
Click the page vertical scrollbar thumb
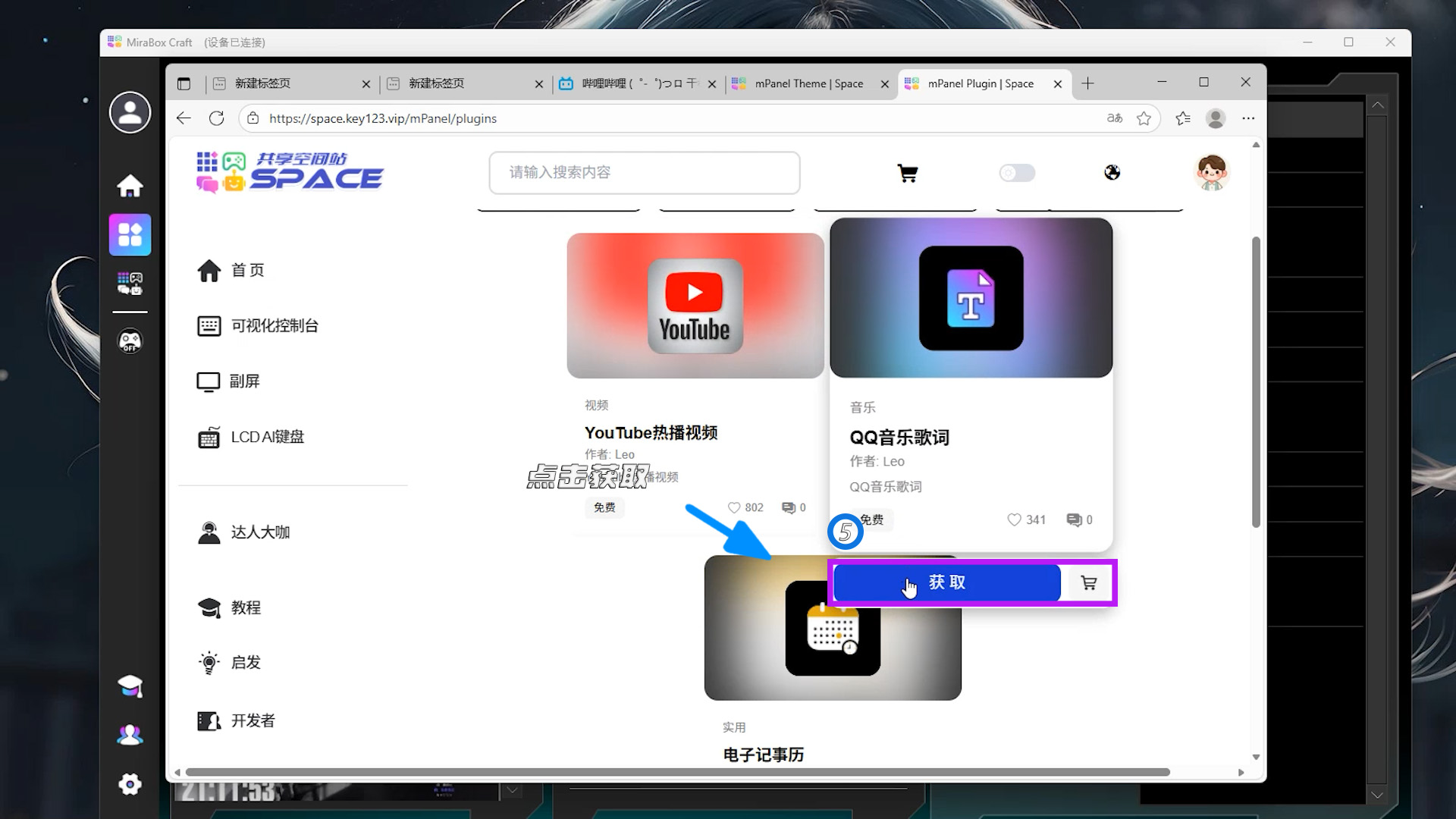tap(1256, 382)
